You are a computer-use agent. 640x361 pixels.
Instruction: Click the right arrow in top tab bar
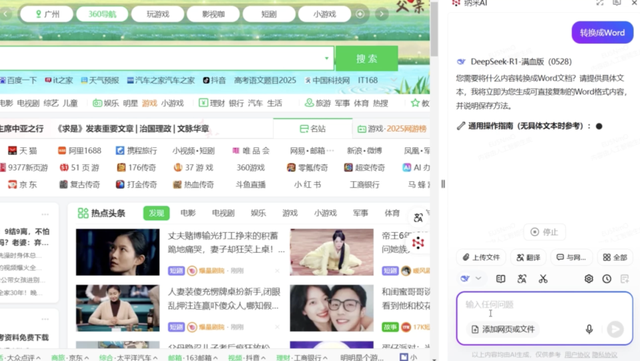382,14
